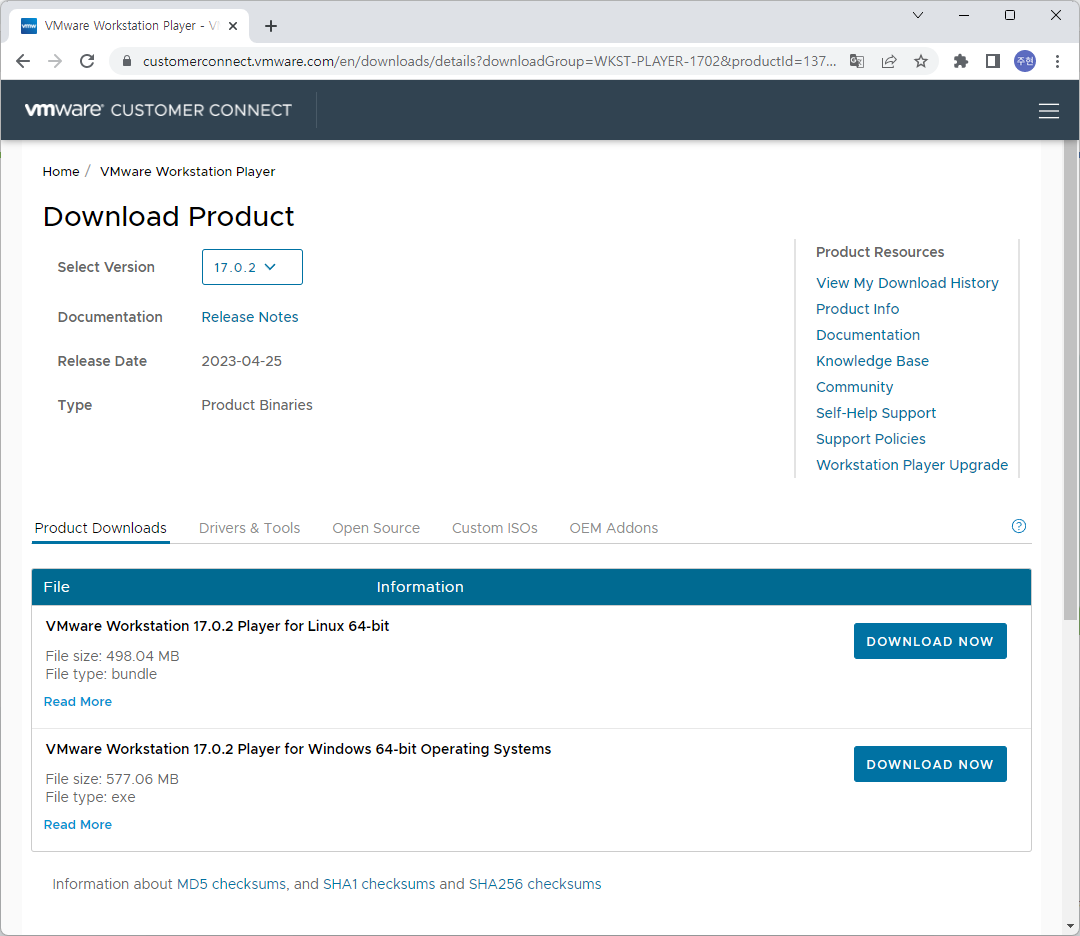Open Chrome three-dot menu
The width and height of the screenshot is (1080, 936).
(x=1057, y=61)
